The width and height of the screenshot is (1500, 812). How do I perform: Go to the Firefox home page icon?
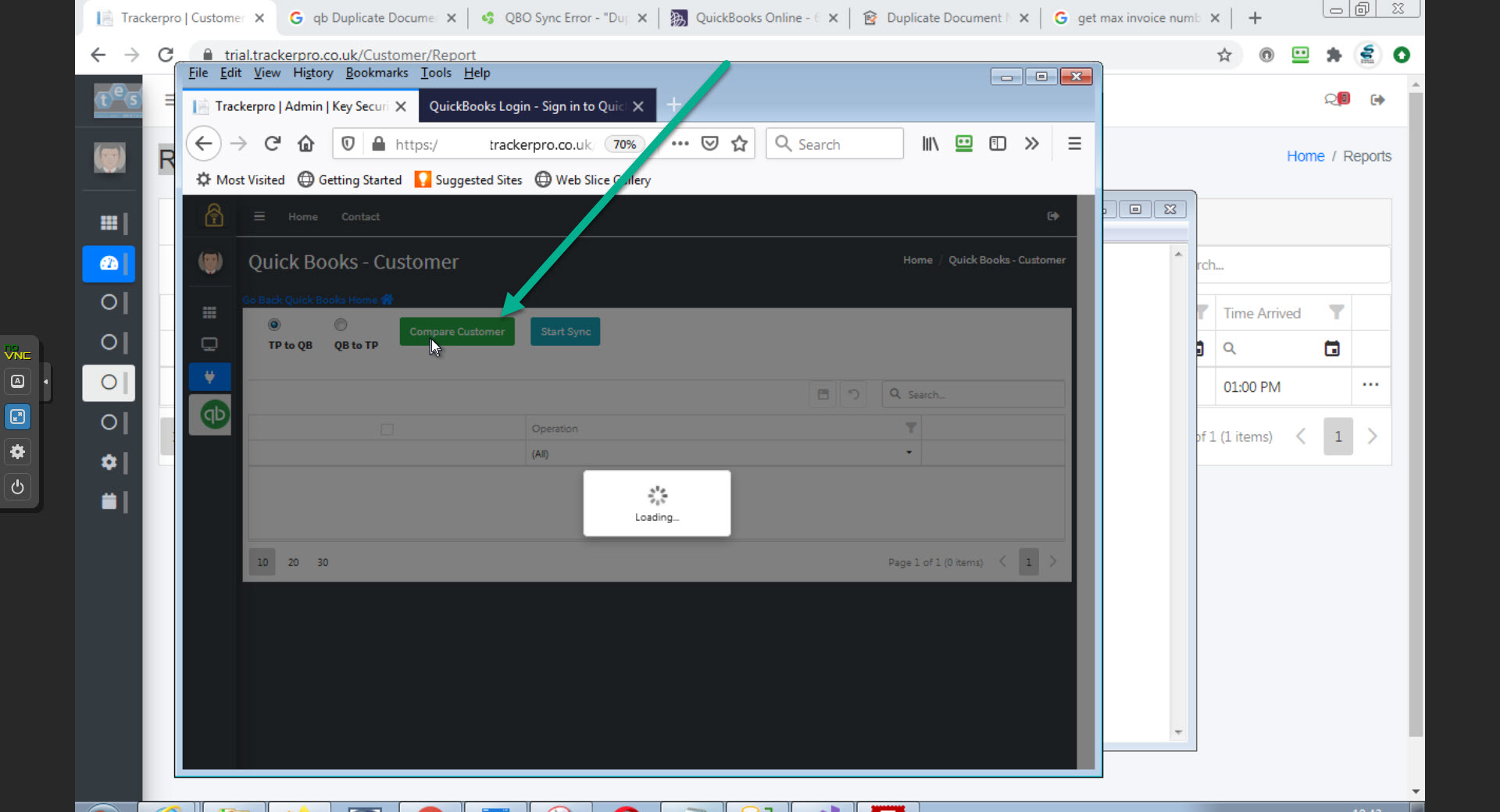pos(306,144)
